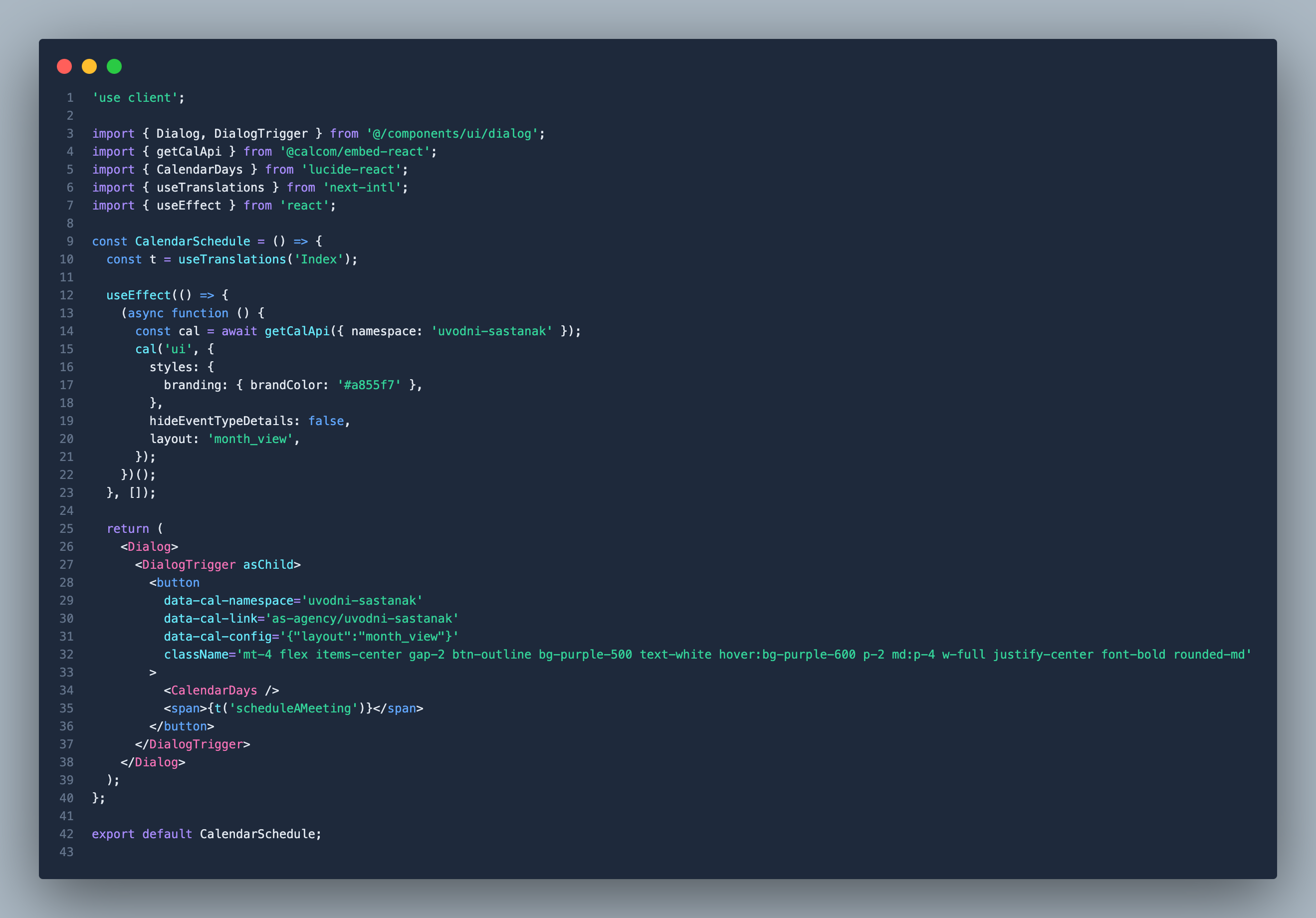1316x918 pixels.
Task: Click the 'lucide-react' import string
Action: (x=351, y=170)
